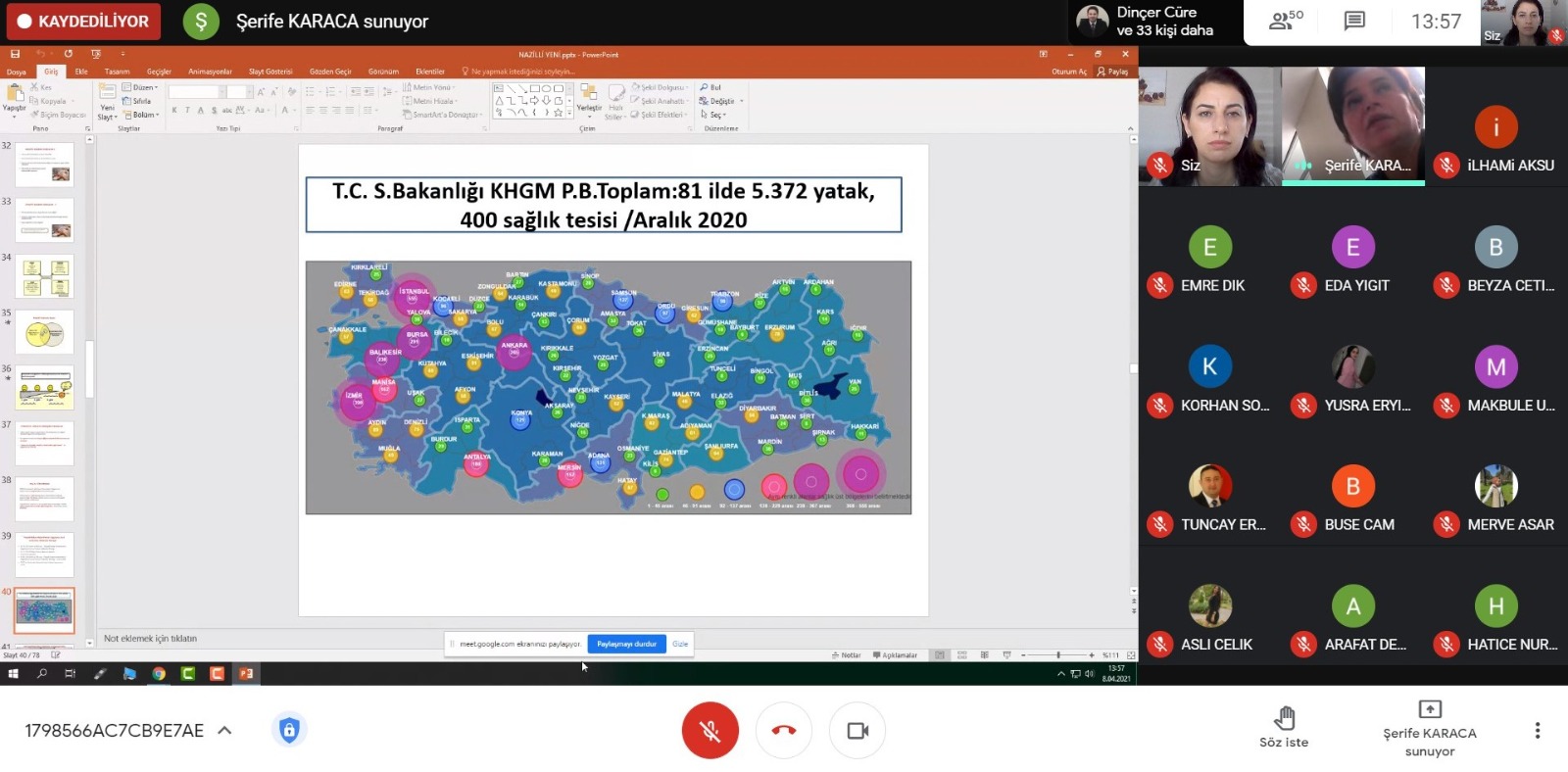The width and height of the screenshot is (1568, 772).
Task: Select slide 39 thumbnail in panel
Action: 44,554
